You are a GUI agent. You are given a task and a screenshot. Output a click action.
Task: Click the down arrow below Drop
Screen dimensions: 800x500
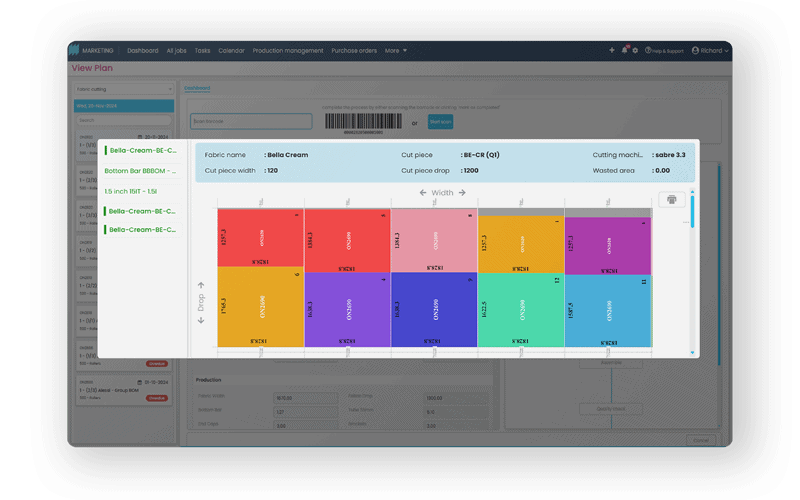coord(201,320)
